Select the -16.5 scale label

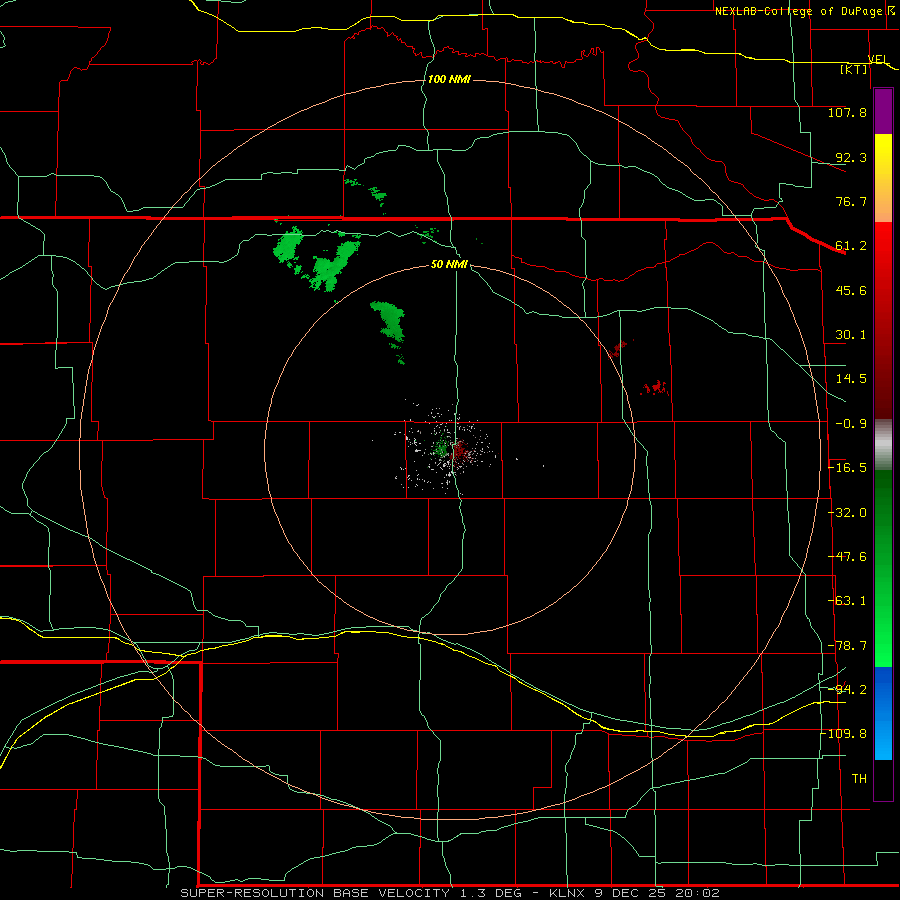click(x=847, y=468)
